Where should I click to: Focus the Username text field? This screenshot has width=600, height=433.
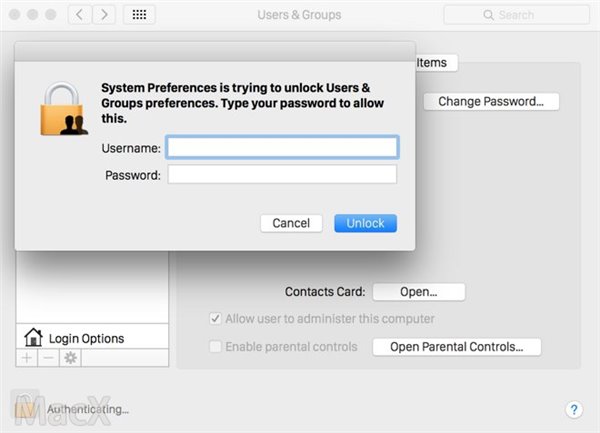(282, 147)
